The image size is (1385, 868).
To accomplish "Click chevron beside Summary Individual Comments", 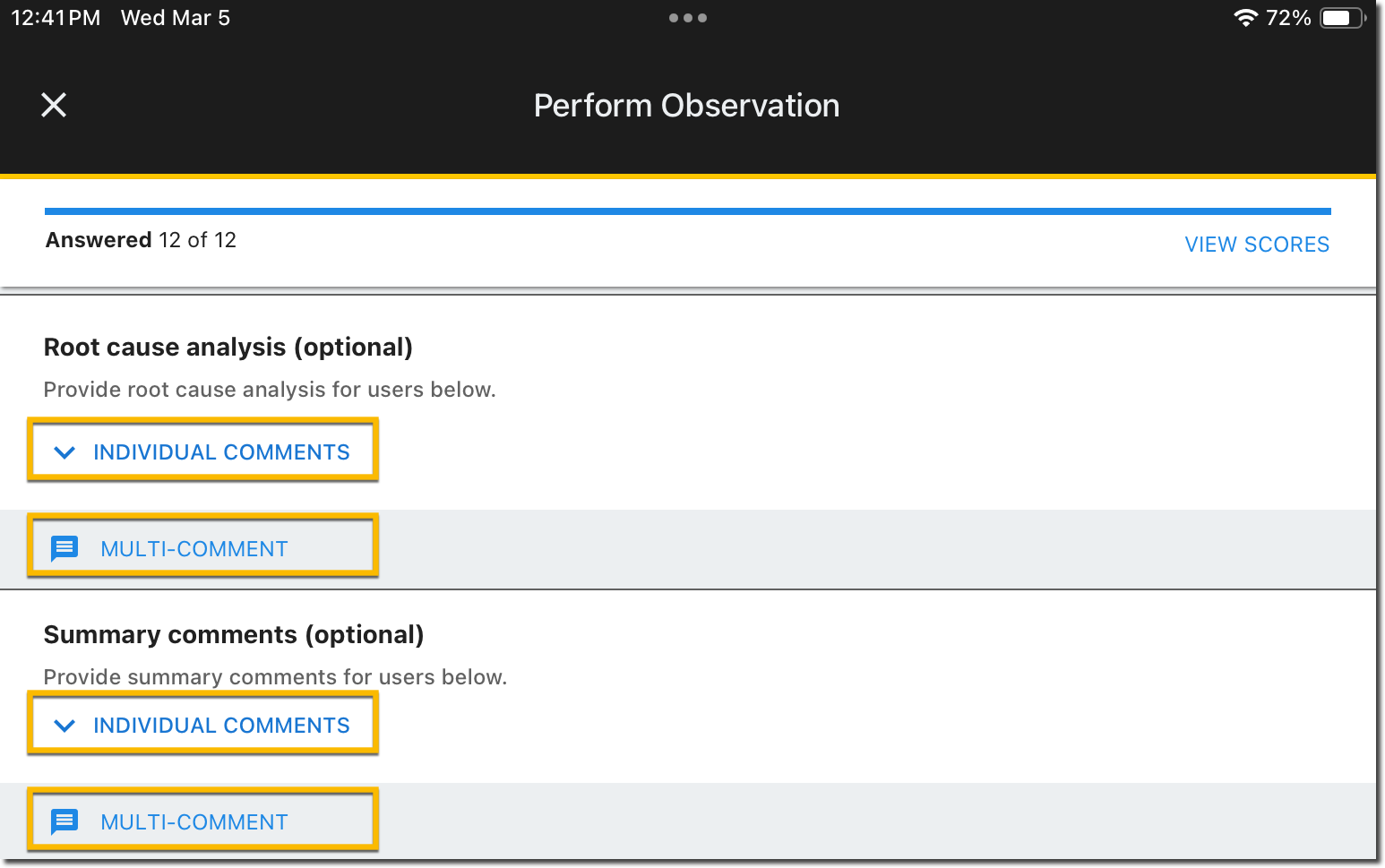I will click(65, 726).
